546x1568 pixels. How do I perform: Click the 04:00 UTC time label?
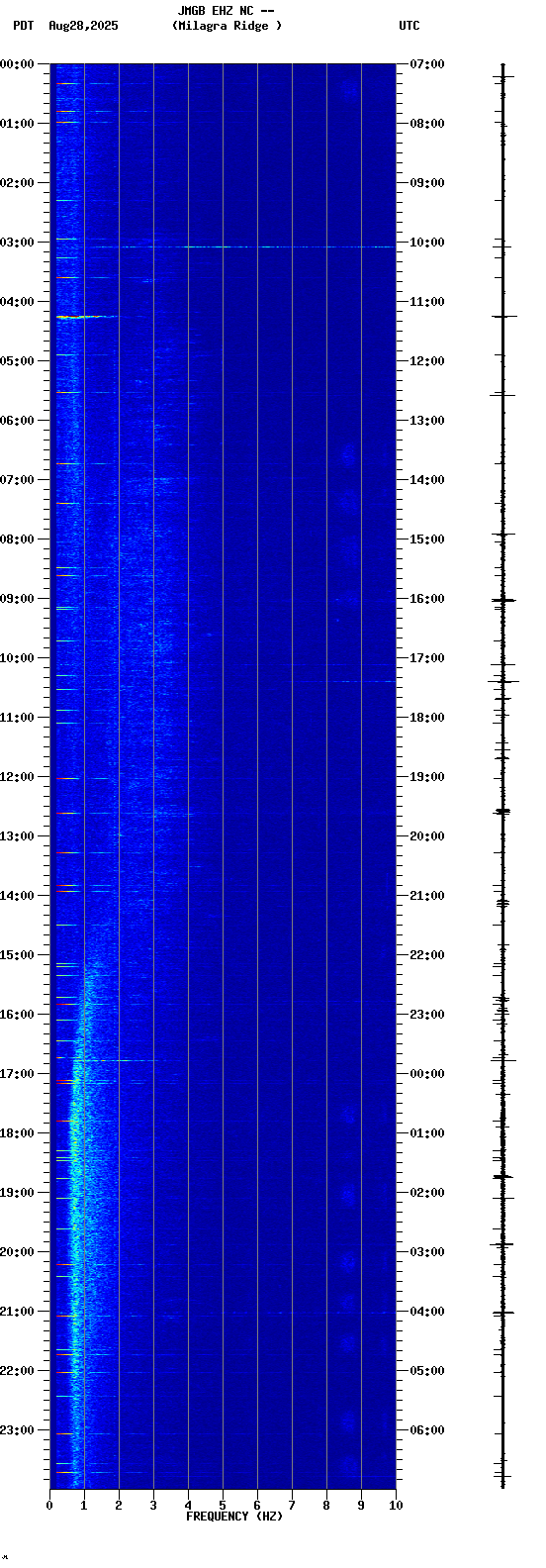tap(427, 1312)
